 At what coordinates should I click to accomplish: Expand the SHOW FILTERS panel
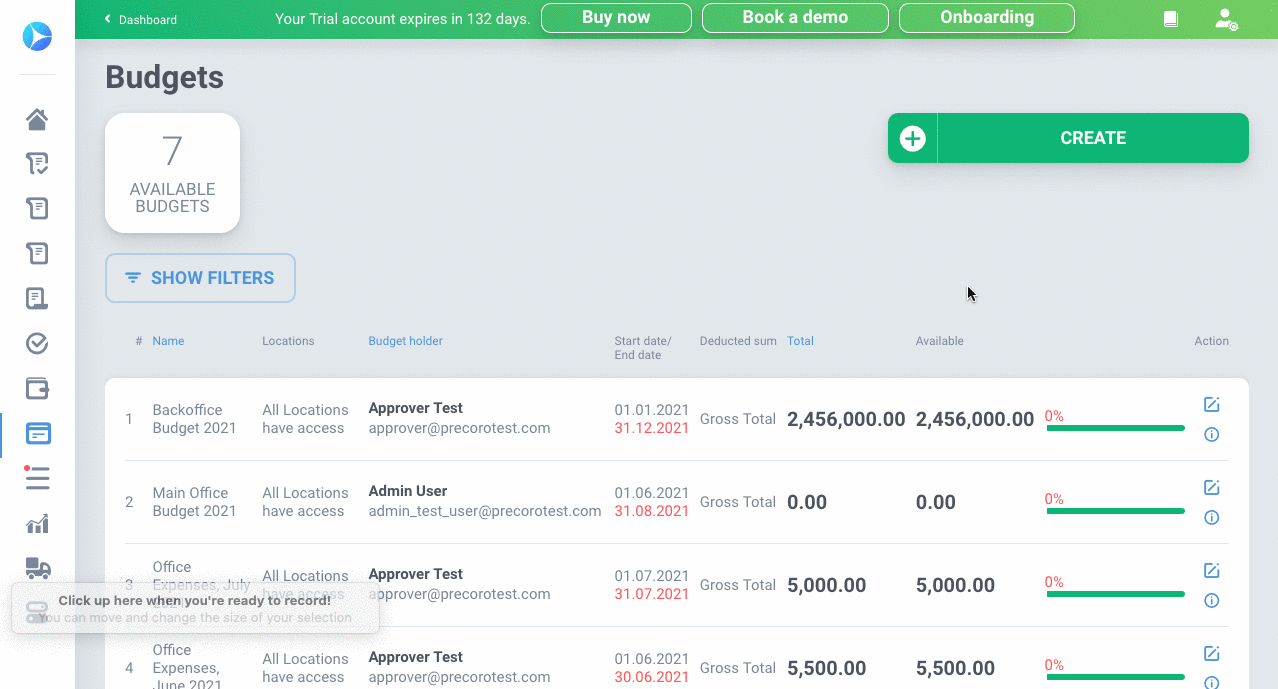coord(200,278)
